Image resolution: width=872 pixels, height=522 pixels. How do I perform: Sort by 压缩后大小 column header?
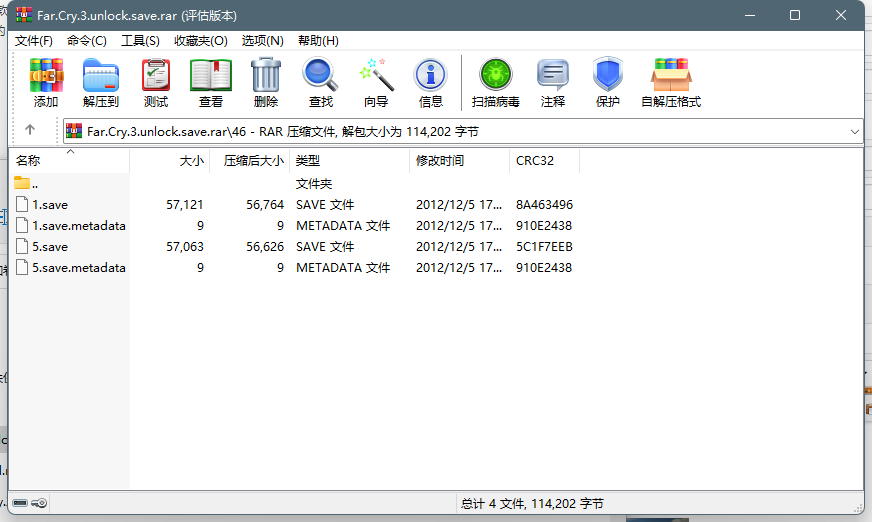[x=250, y=161]
